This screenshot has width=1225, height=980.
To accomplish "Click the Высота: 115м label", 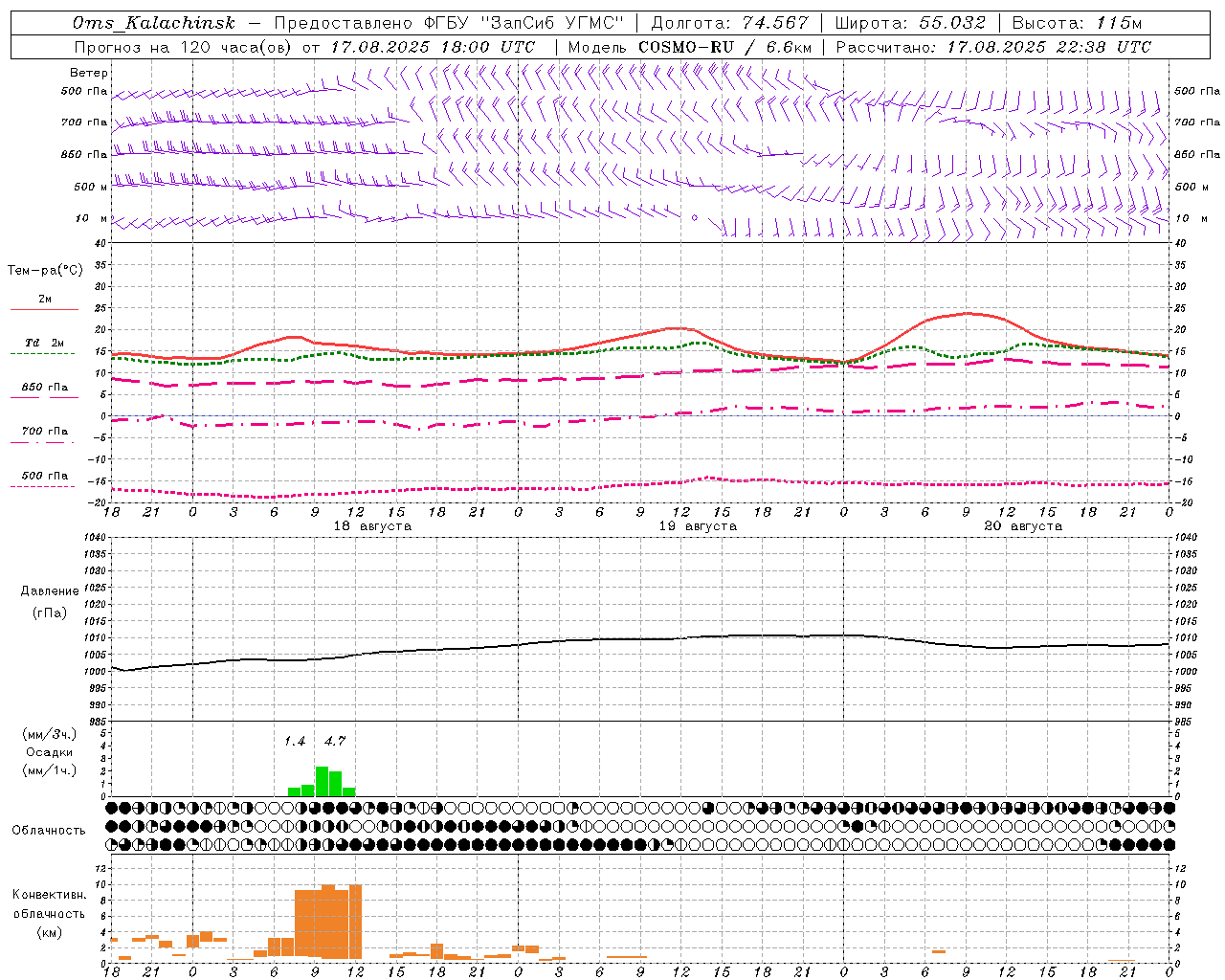I will [x=1077, y=23].
